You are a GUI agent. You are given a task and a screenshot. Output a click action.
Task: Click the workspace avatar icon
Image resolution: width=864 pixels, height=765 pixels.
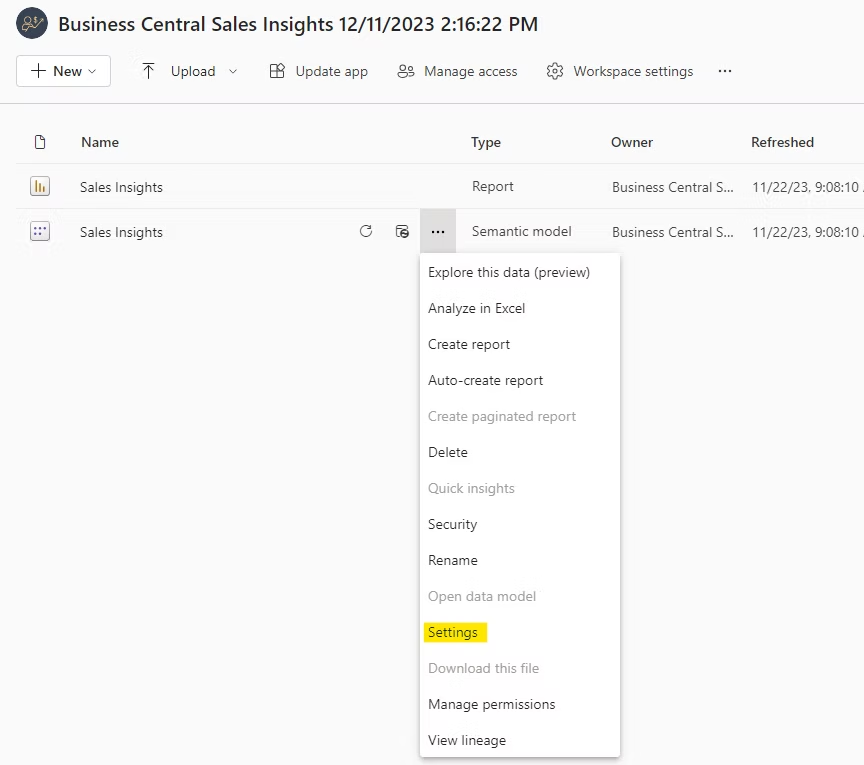(32, 24)
